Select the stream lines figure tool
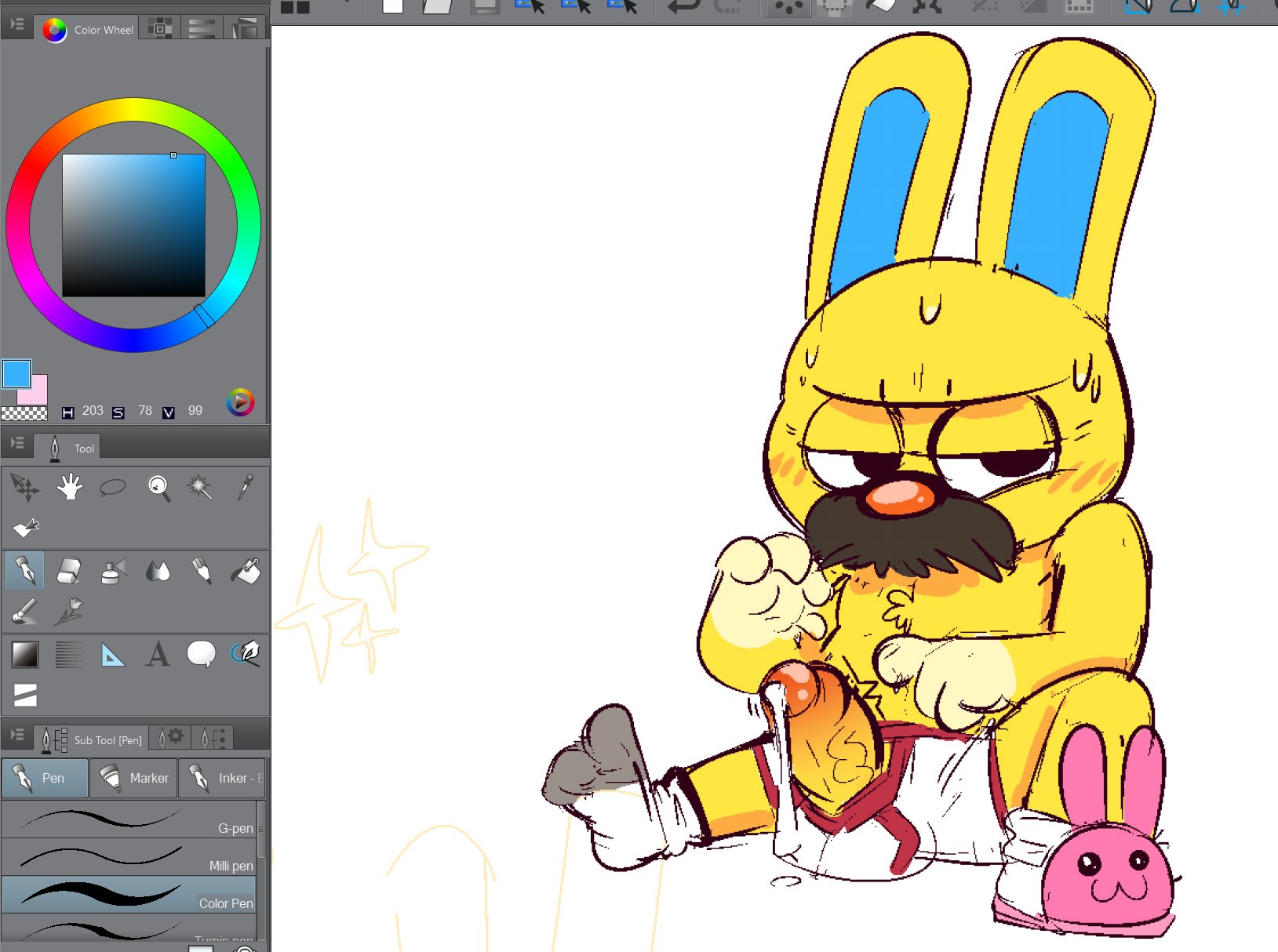The width and height of the screenshot is (1278, 952). click(x=69, y=654)
